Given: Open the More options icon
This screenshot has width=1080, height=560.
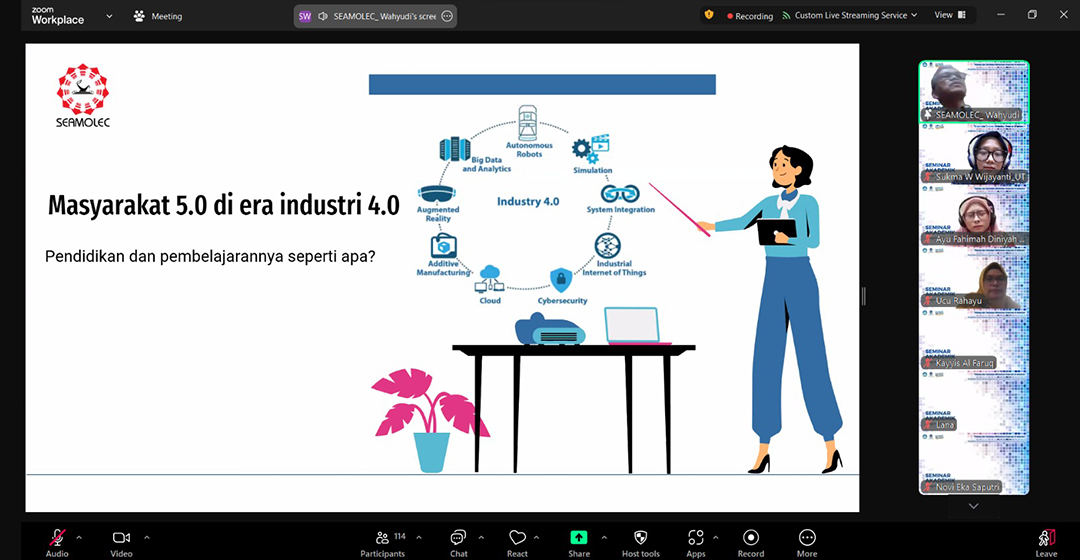Looking at the screenshot, I should coord(807,538).
